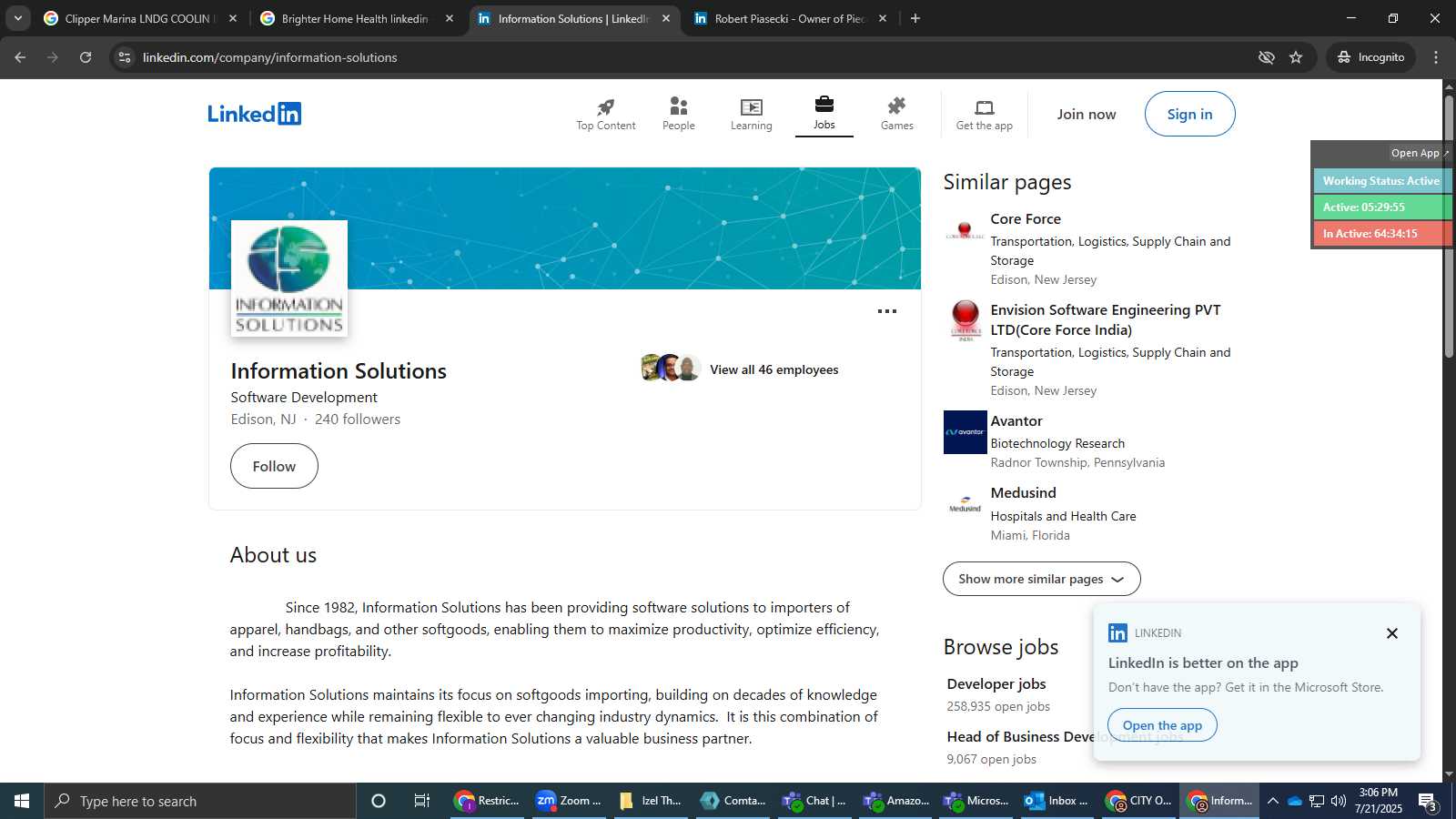Open Chrome's three-dot menu
The height and width of the screenshot is (819, 1456).
point(1436,57)
